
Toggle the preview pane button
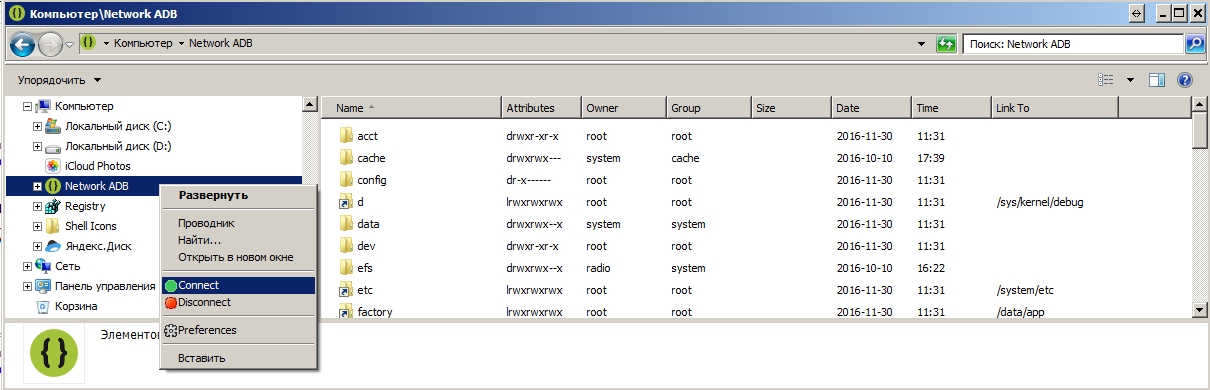pyautogui.click(x=1157, y=80)
